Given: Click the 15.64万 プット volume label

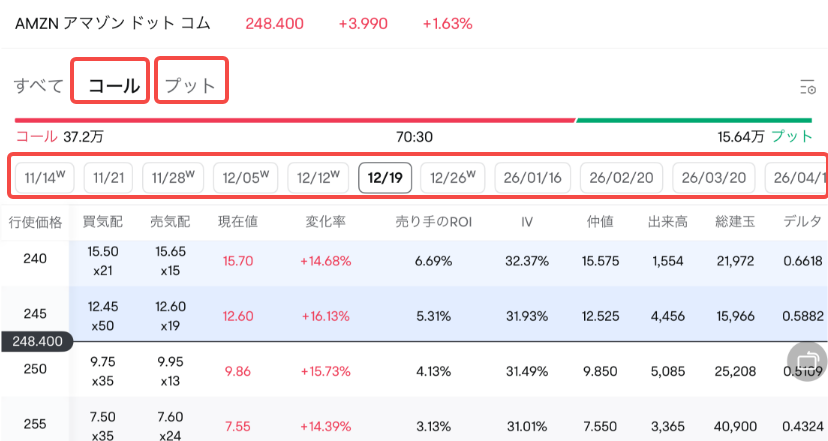Looking at the screenshot, I should tap(765, 137).
